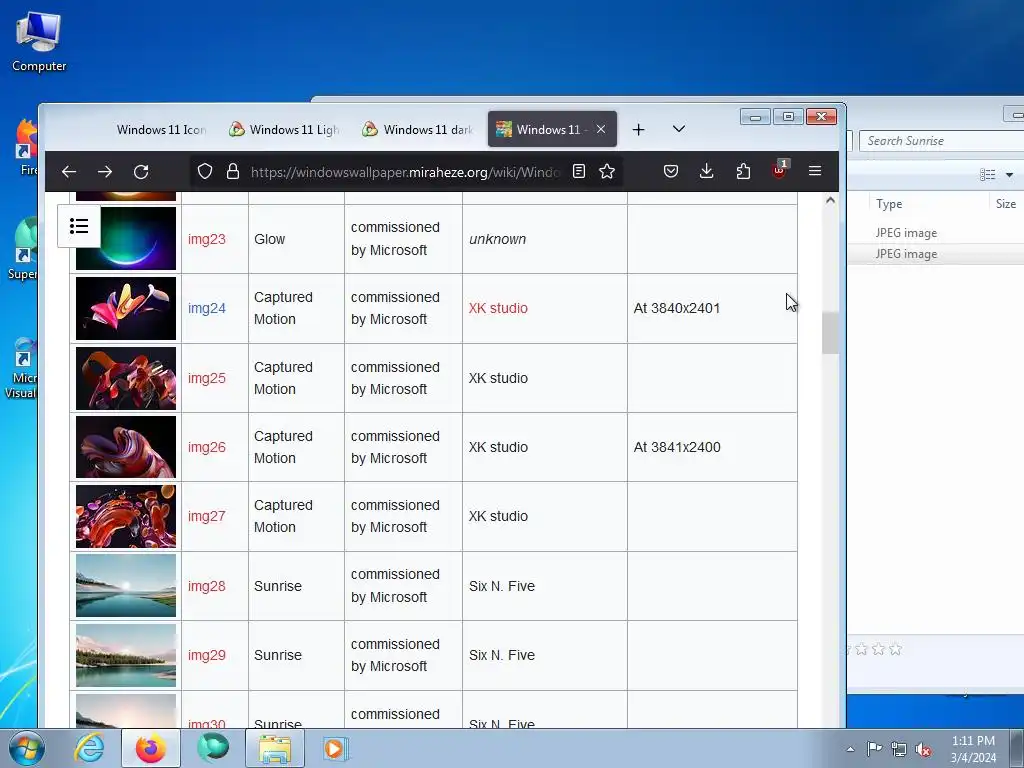
Task: Go forward with Firefox forward arrow
Action: [x=104, y=172]
